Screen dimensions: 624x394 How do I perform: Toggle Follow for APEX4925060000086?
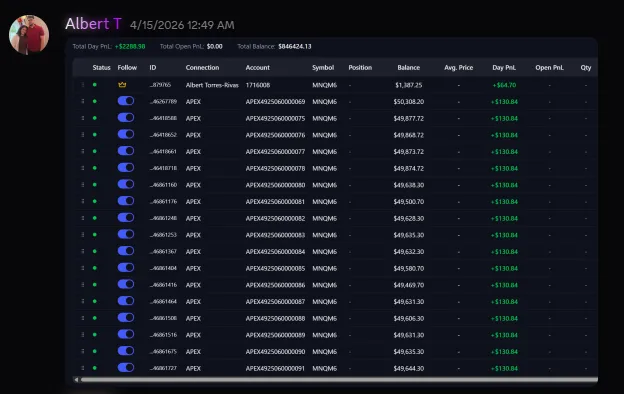(x=126, y=284)
